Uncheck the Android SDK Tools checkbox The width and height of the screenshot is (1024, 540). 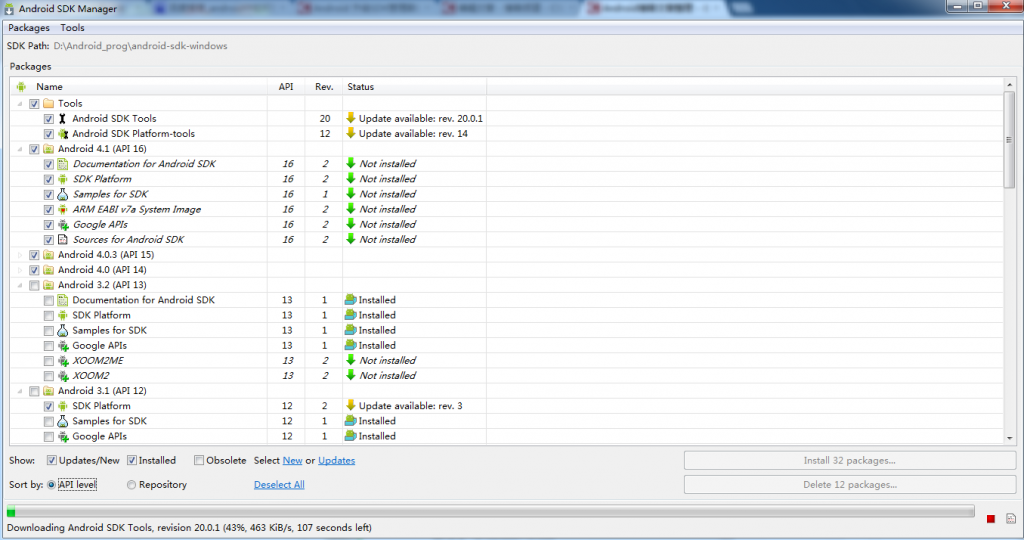point(49,119)
